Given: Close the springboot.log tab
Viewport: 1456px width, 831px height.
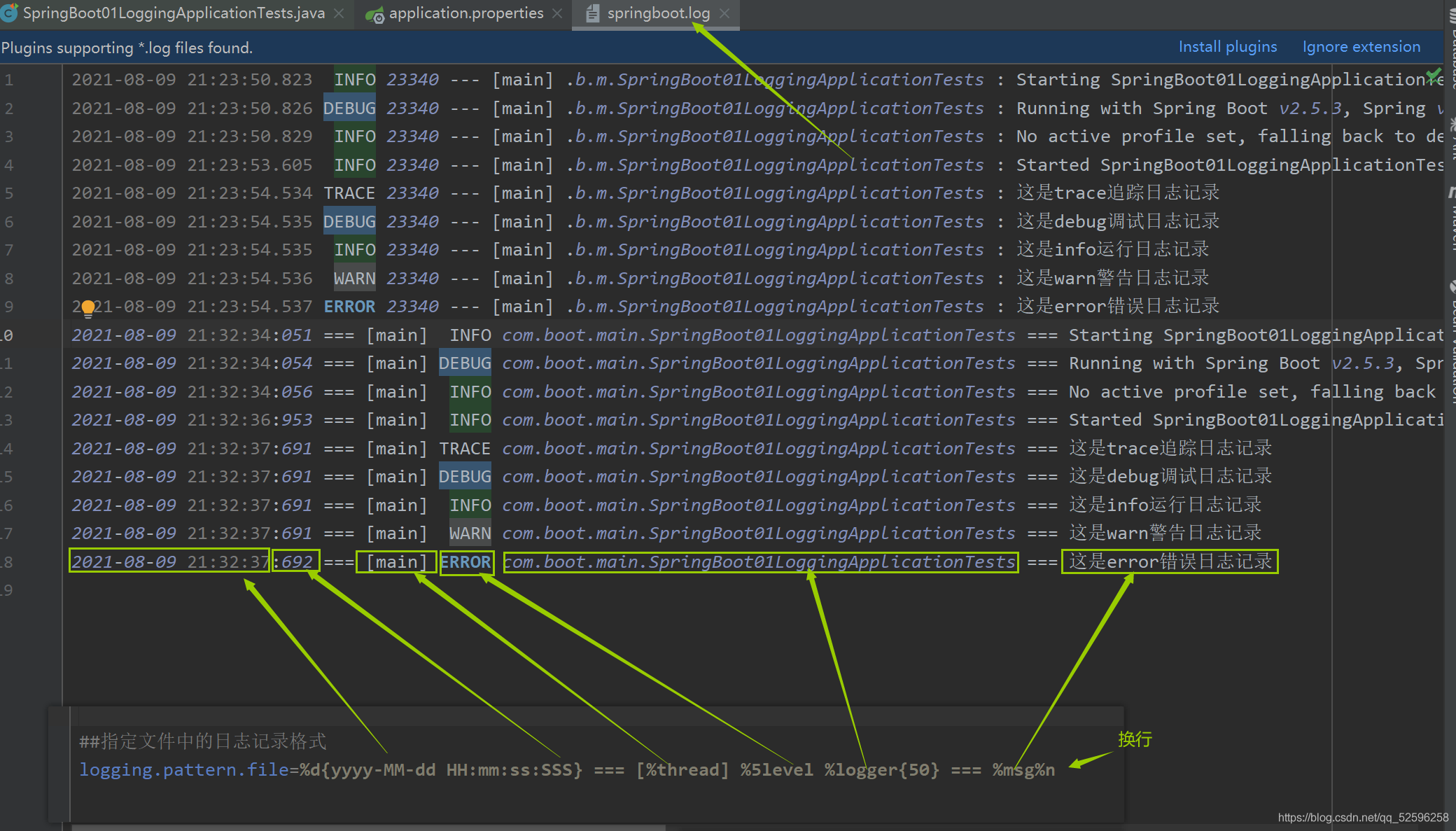Looking at the screenshot, I should [724, 13].
